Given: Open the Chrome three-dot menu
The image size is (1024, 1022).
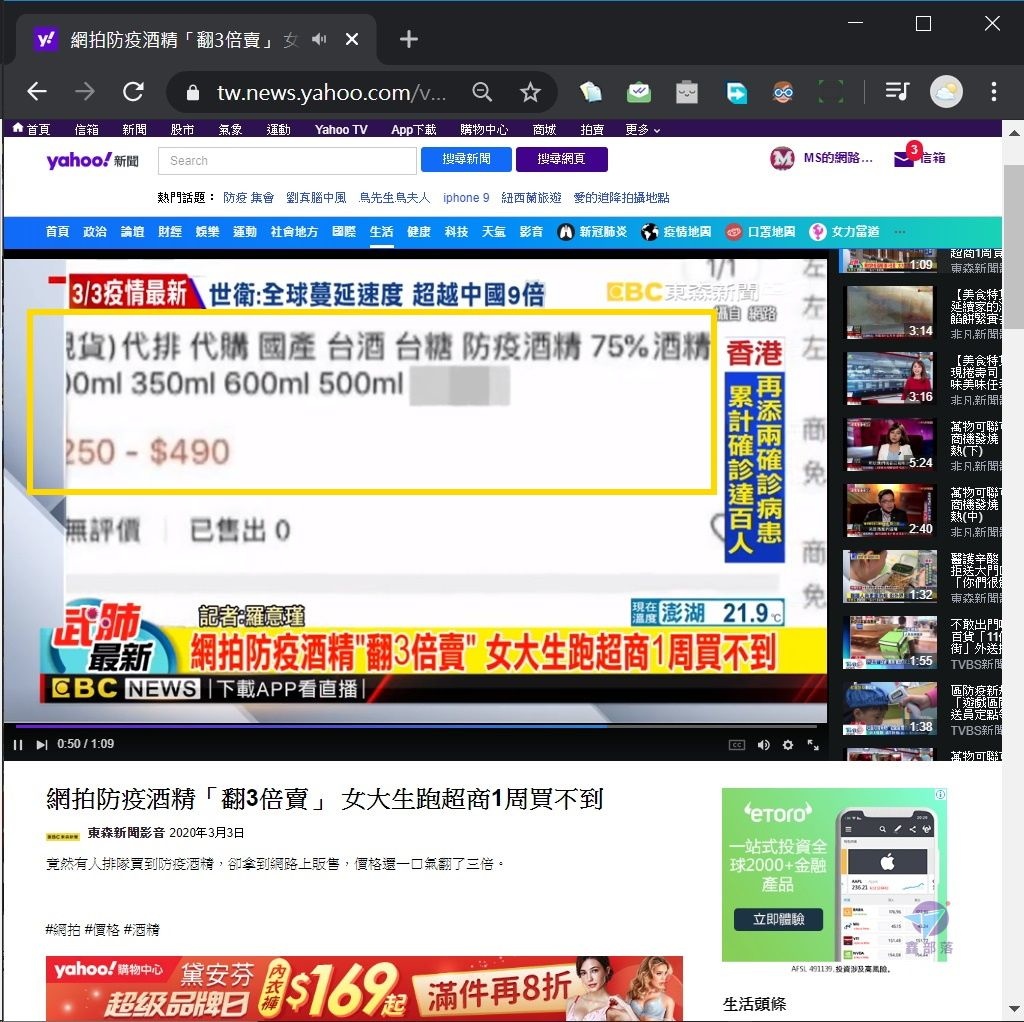Looking at the screenshot, I should 993,91.
